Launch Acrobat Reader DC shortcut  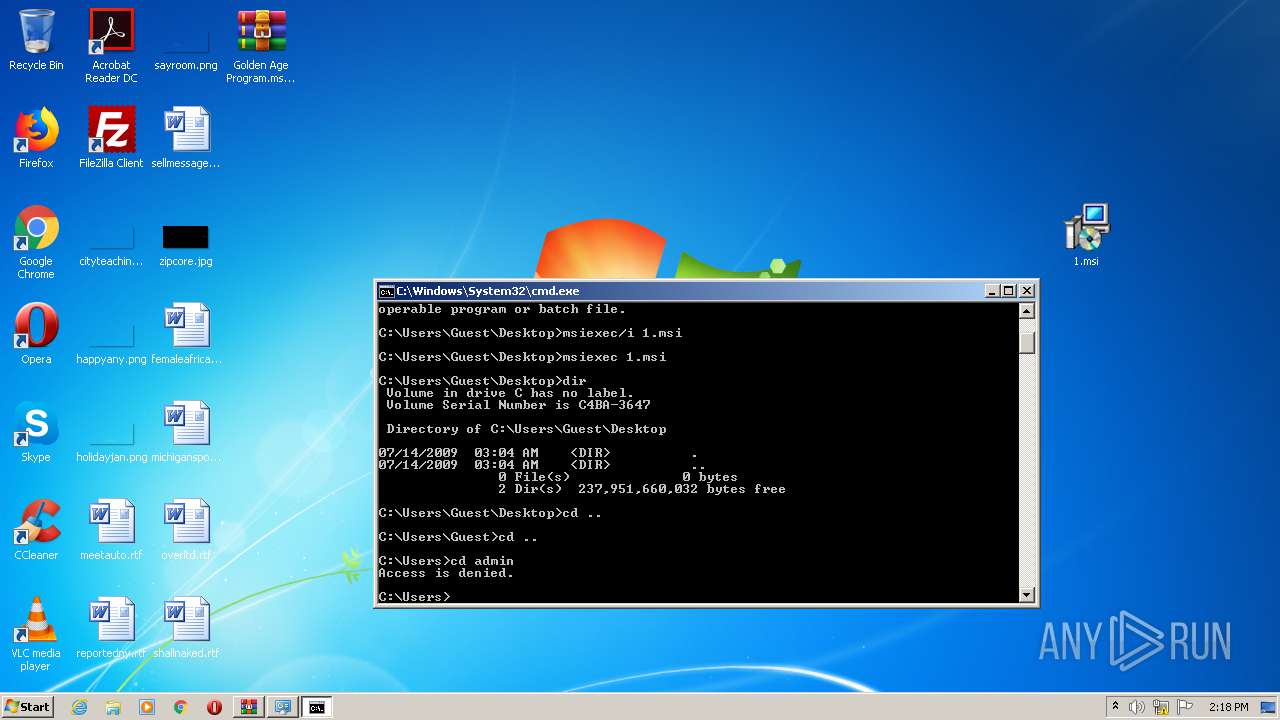click(111, 46)
